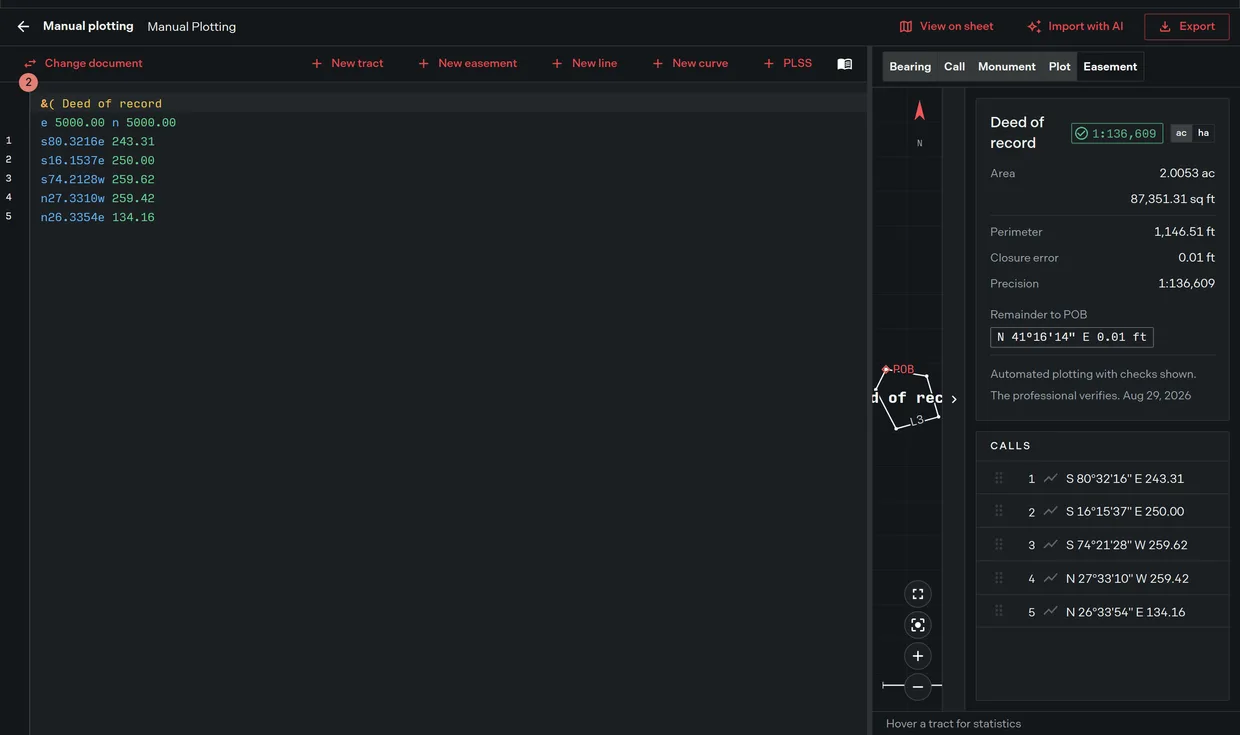Image resolution: width=1240 pixels, height=735 pixels.
Task: Add a New curve
Action: (x=690, y=63)
